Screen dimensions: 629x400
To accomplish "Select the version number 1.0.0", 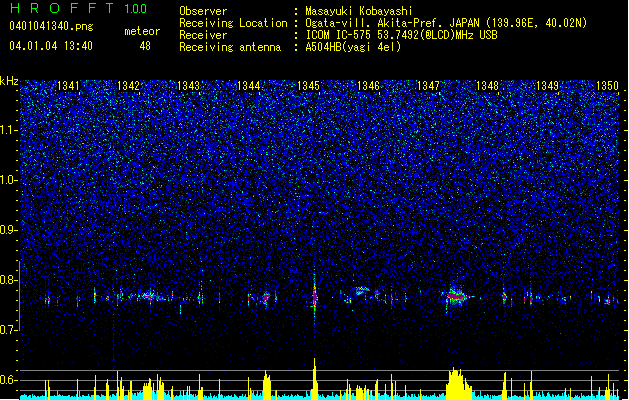I will coord(136,9).
